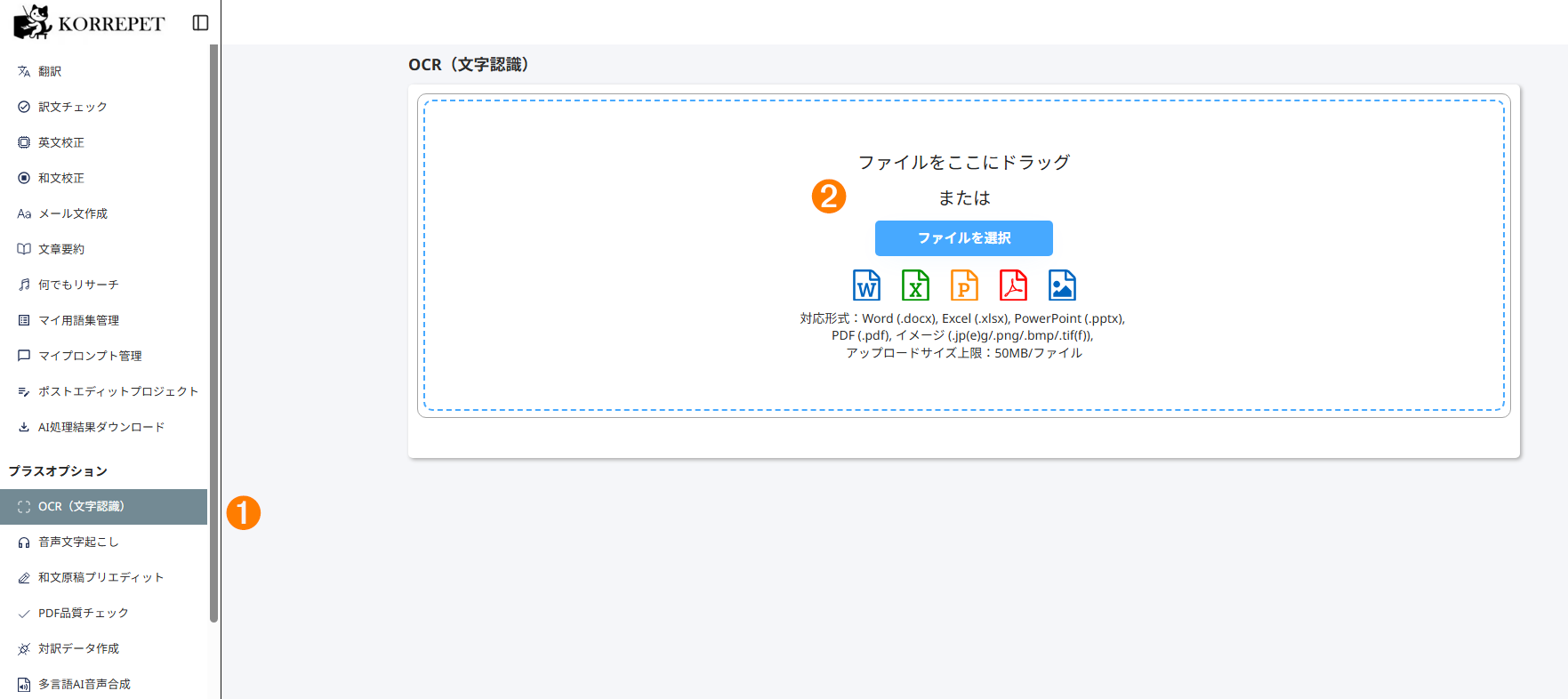Click the Word file format icon
The height and width of the screenshot is (699, 1568).
click(x=866, y=285)
